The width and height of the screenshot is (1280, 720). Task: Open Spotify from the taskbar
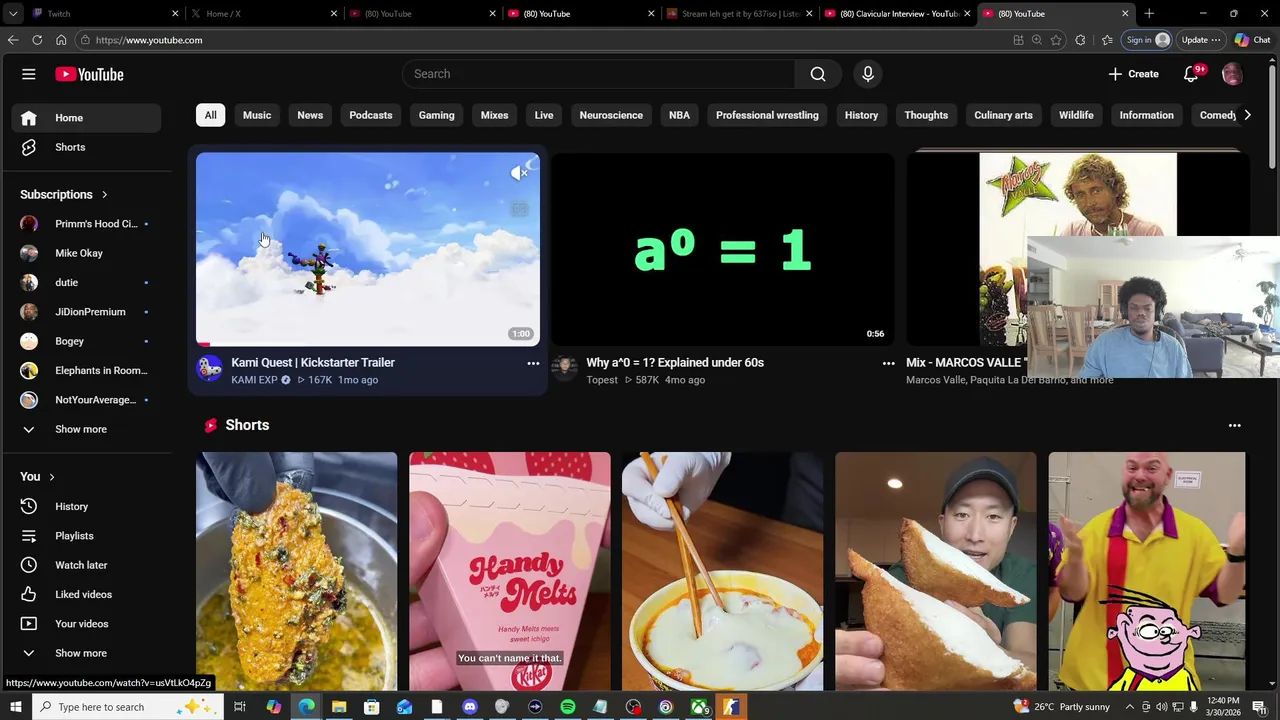pos(567,707)
